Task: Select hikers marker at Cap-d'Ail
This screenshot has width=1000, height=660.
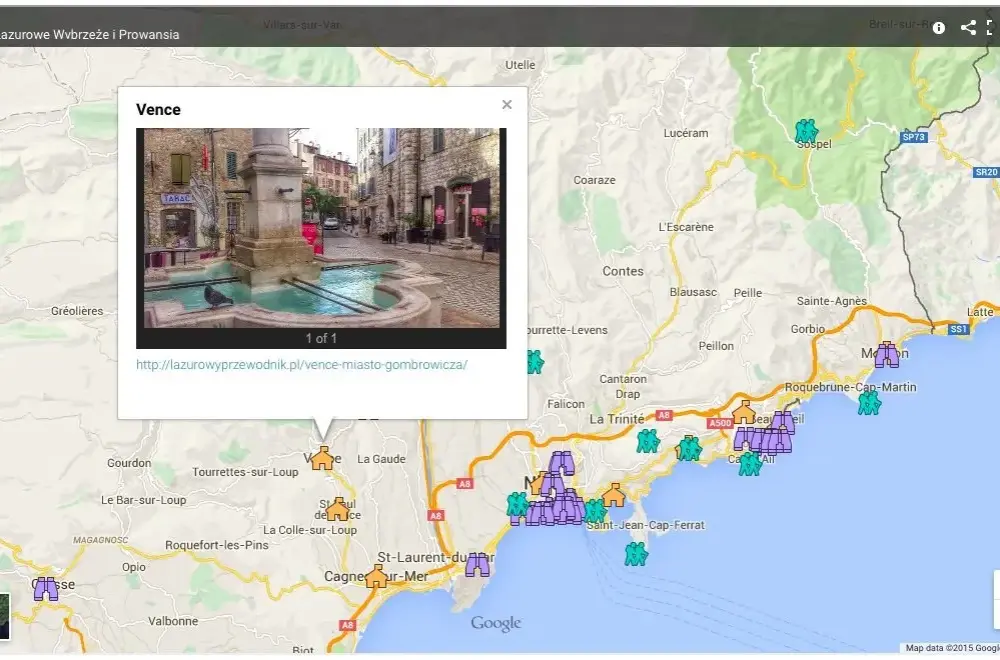Action: coord(750,464)
